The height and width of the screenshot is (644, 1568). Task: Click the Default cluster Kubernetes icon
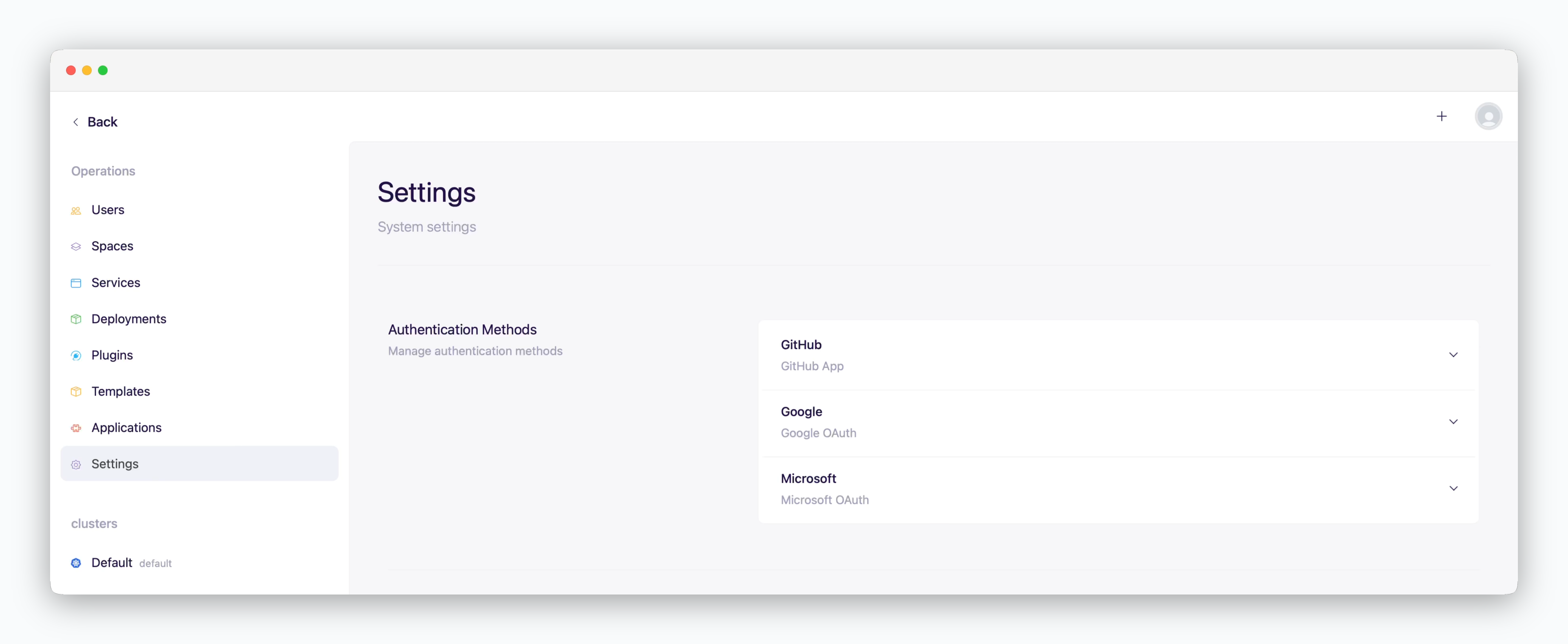[x=76, y=563]
